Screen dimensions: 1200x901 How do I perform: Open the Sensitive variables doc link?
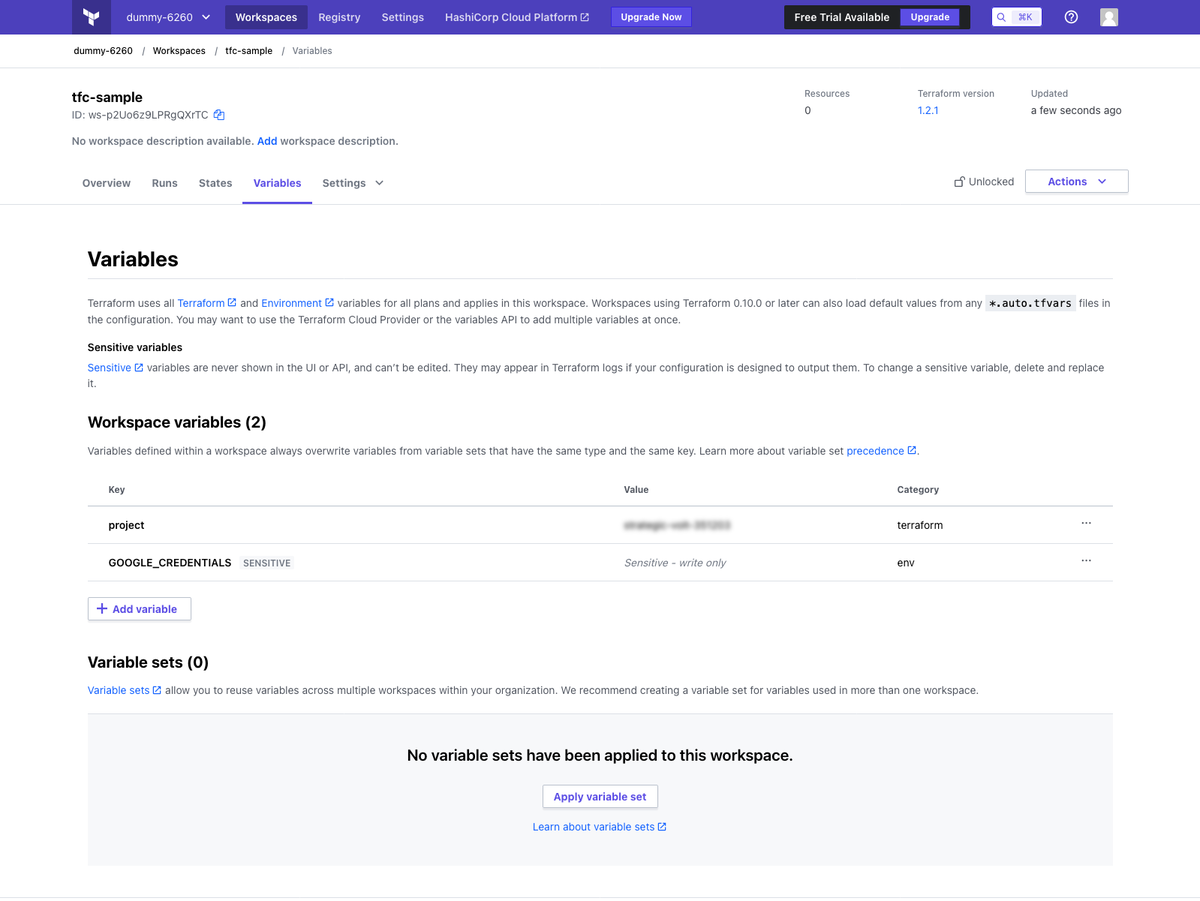[115, 368]
